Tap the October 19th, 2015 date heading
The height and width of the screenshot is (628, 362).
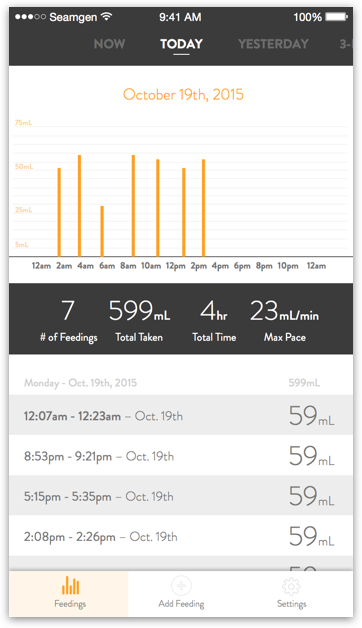tap(183, 95)
